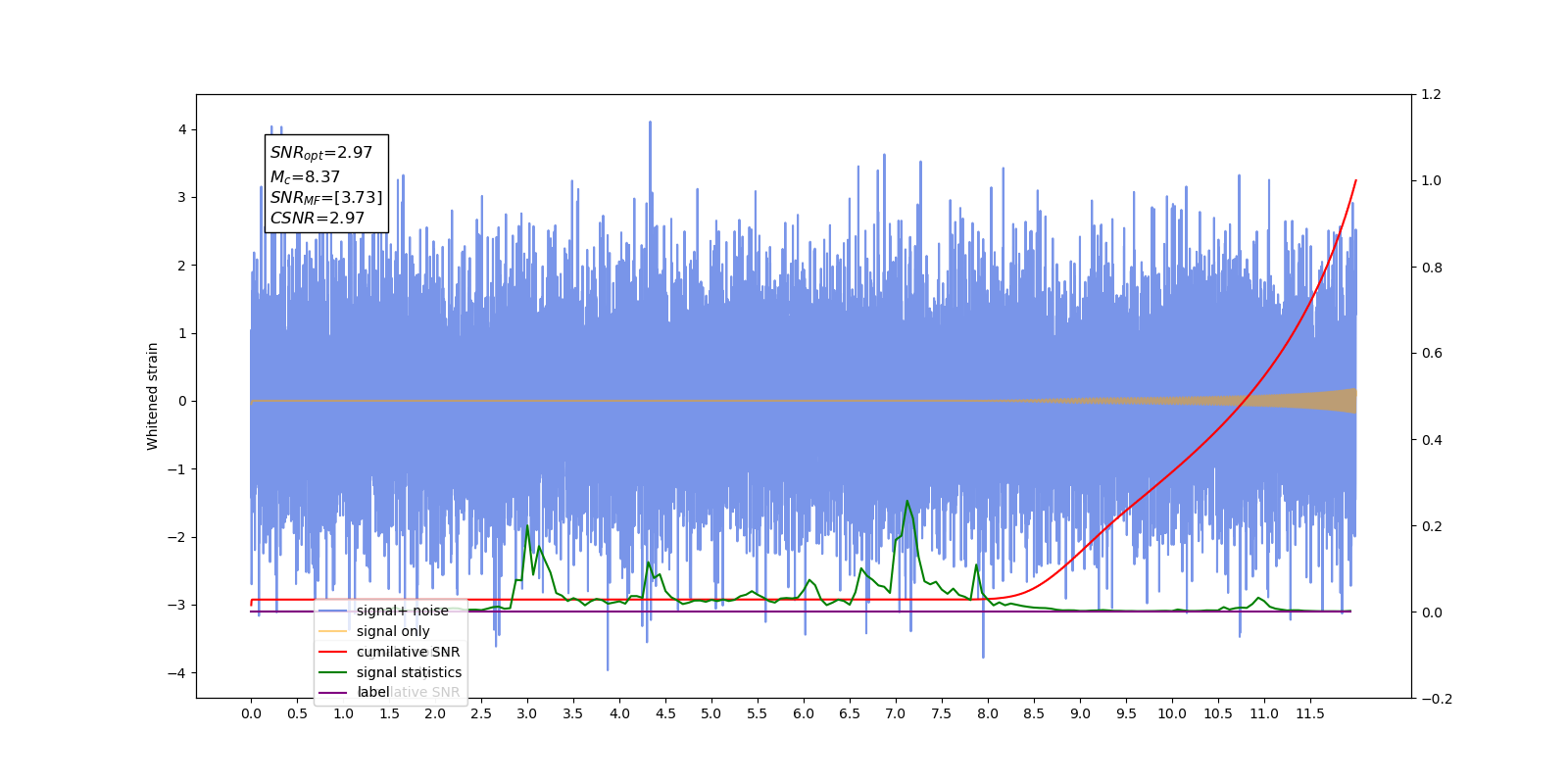Select the left y-axis tick label 0
The height and width of the screenshot is (784, 1568).
(x=182, y=402)
